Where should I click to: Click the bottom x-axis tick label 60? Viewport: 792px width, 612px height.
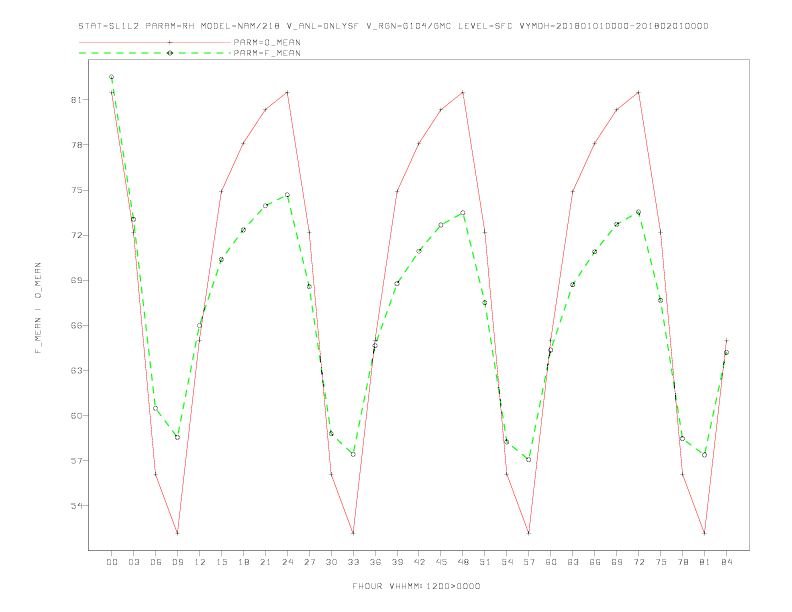click(551, 562)
